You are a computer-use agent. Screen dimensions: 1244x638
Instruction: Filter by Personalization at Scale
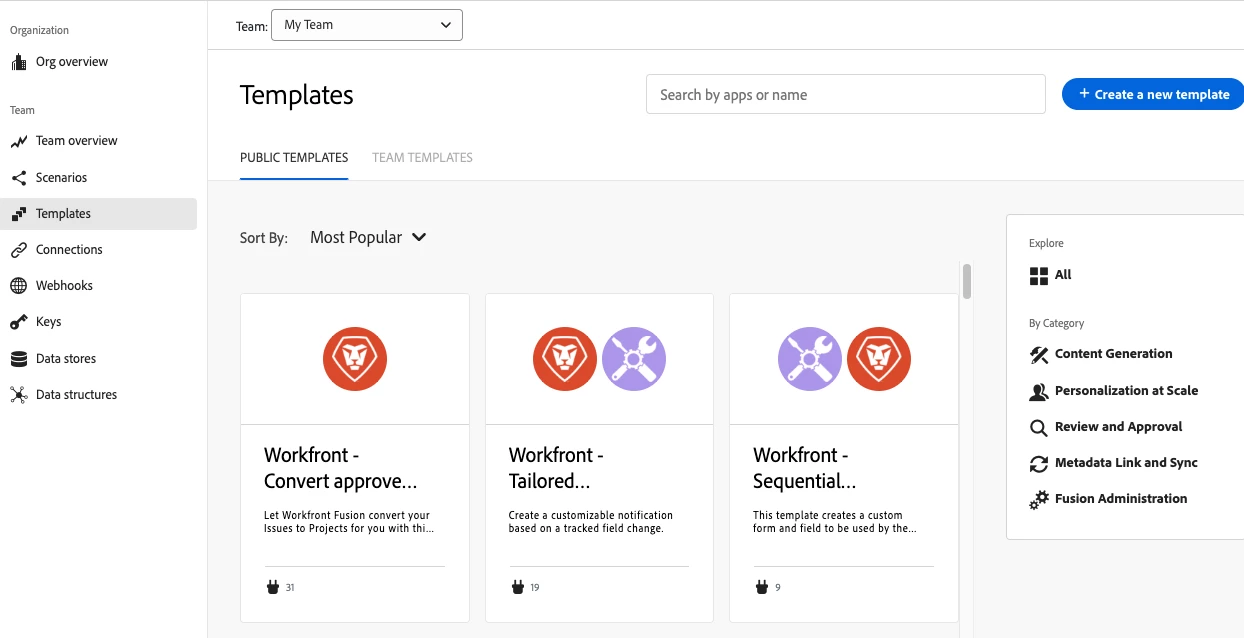point(1126,391)
